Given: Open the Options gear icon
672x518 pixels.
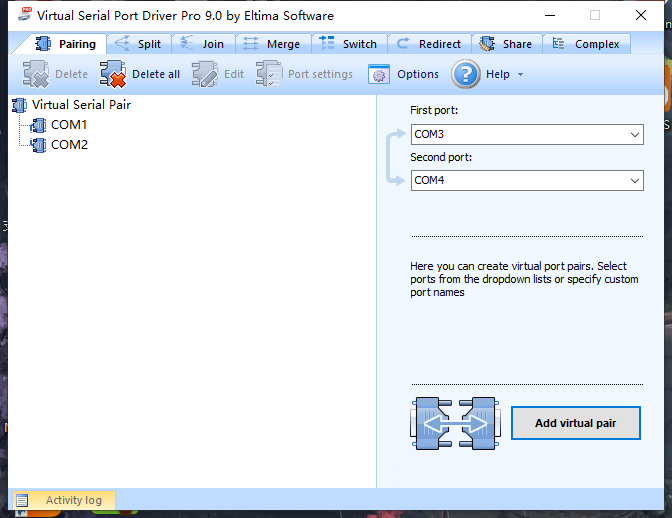Looking at the screenshot, I should [379, 74].
